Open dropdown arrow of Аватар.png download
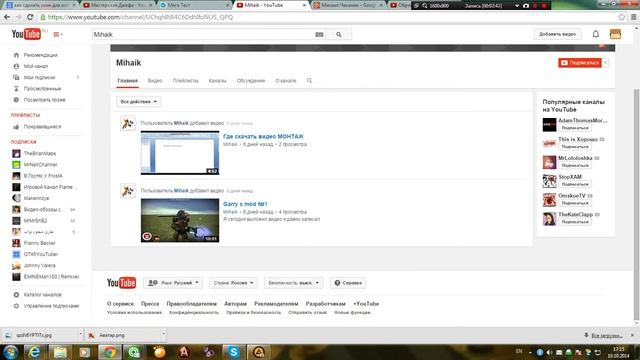 point(163,335)
